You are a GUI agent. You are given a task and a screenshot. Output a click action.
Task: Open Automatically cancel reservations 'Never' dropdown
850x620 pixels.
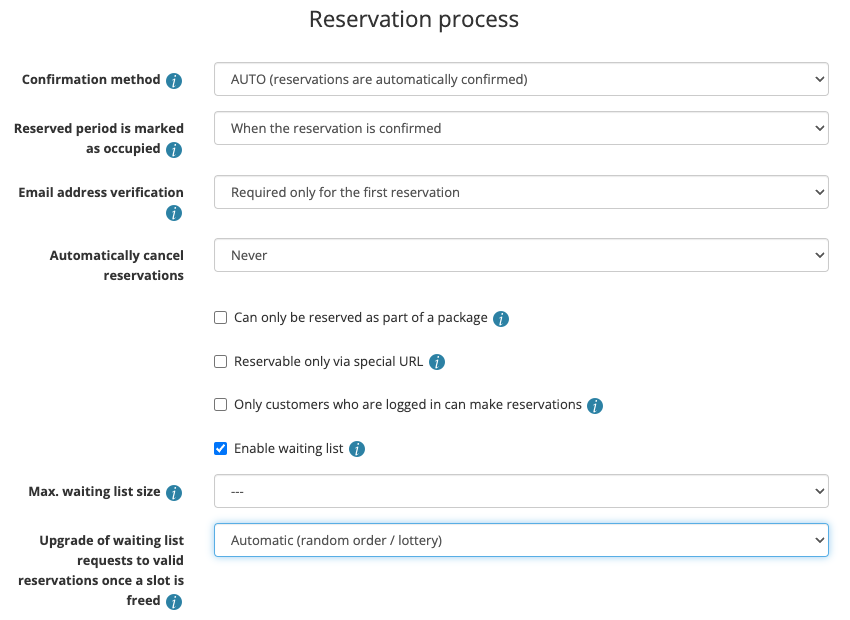point(521,255)
